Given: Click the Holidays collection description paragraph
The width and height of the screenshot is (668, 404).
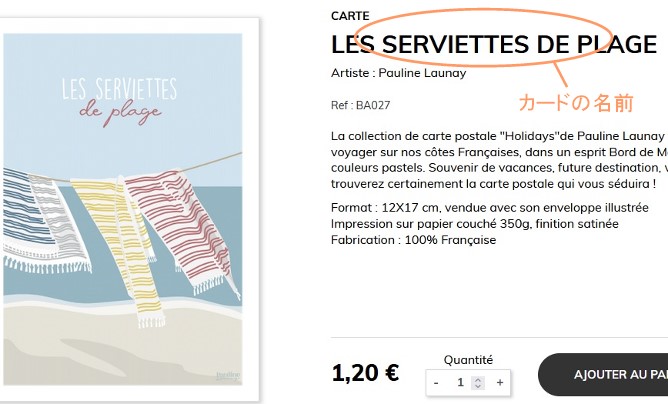Looking at the screenshot, I should (x=497, y=160).
